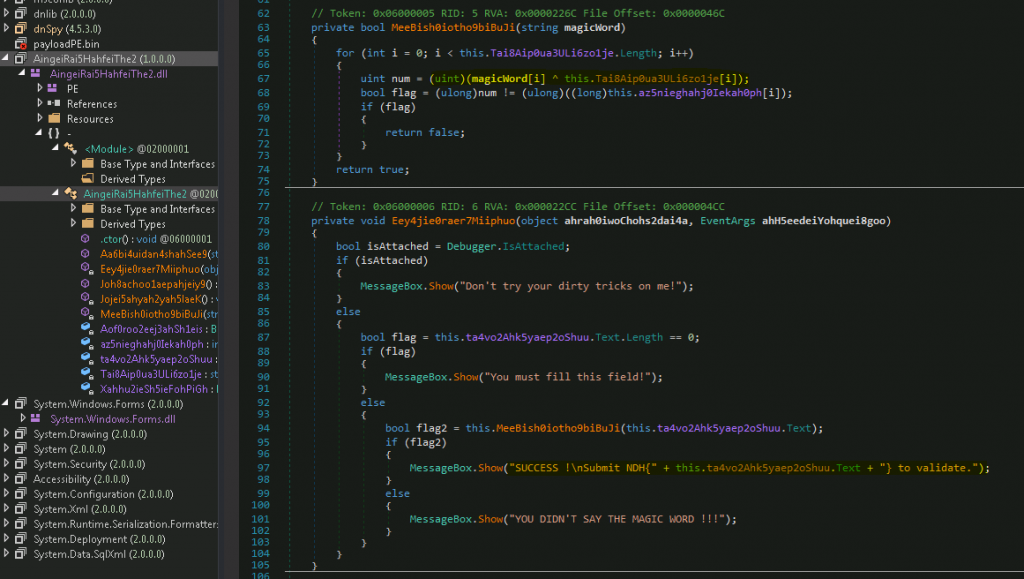Image resolution: width=1024 pixels, height=579 pixels.
Task: Select the .ctor() constructor method icon
Action: [85, 239]
